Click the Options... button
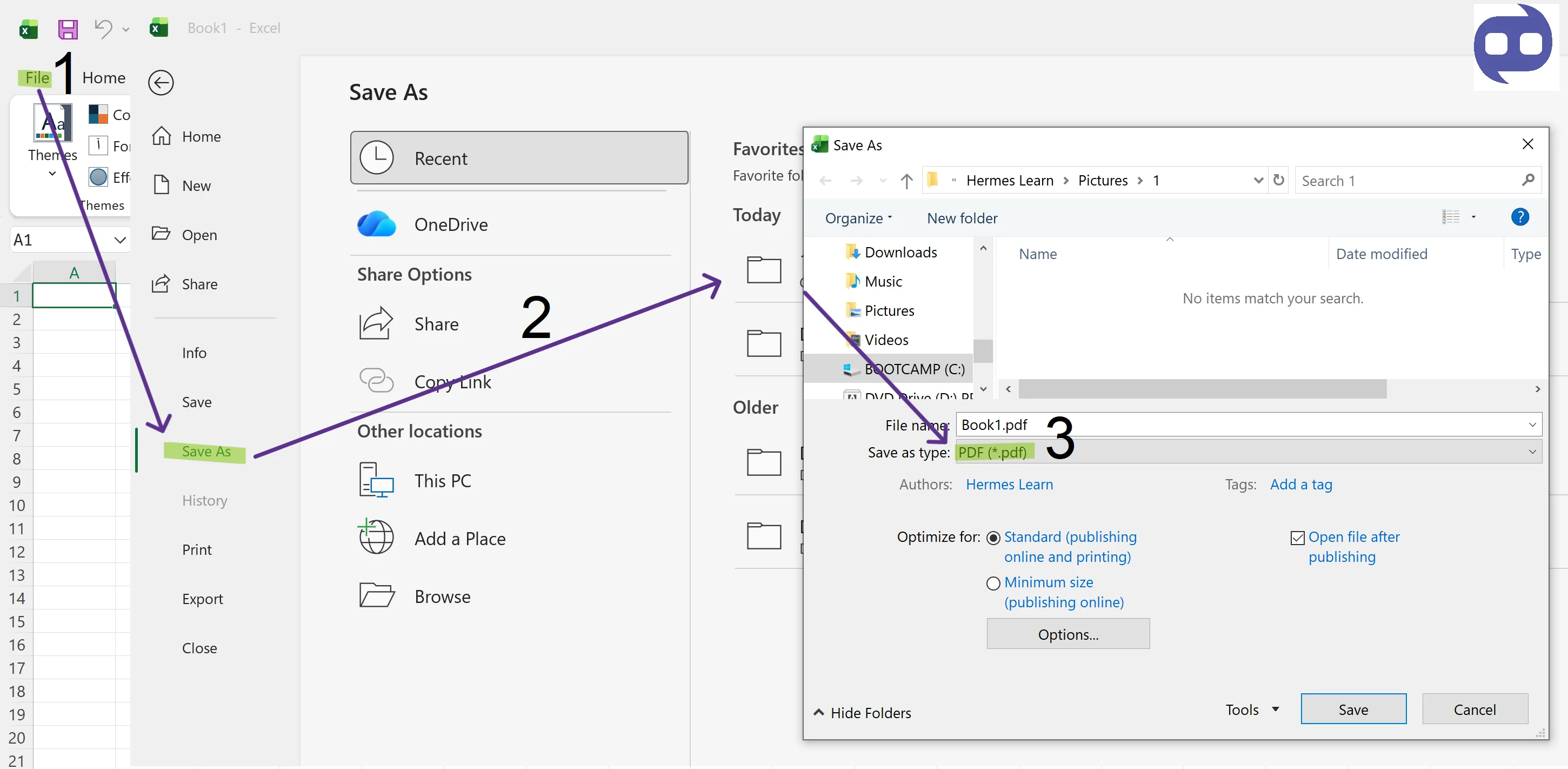Image resolution: width=1568 pixels, height=769 pixels. (x=1067, y=634)
